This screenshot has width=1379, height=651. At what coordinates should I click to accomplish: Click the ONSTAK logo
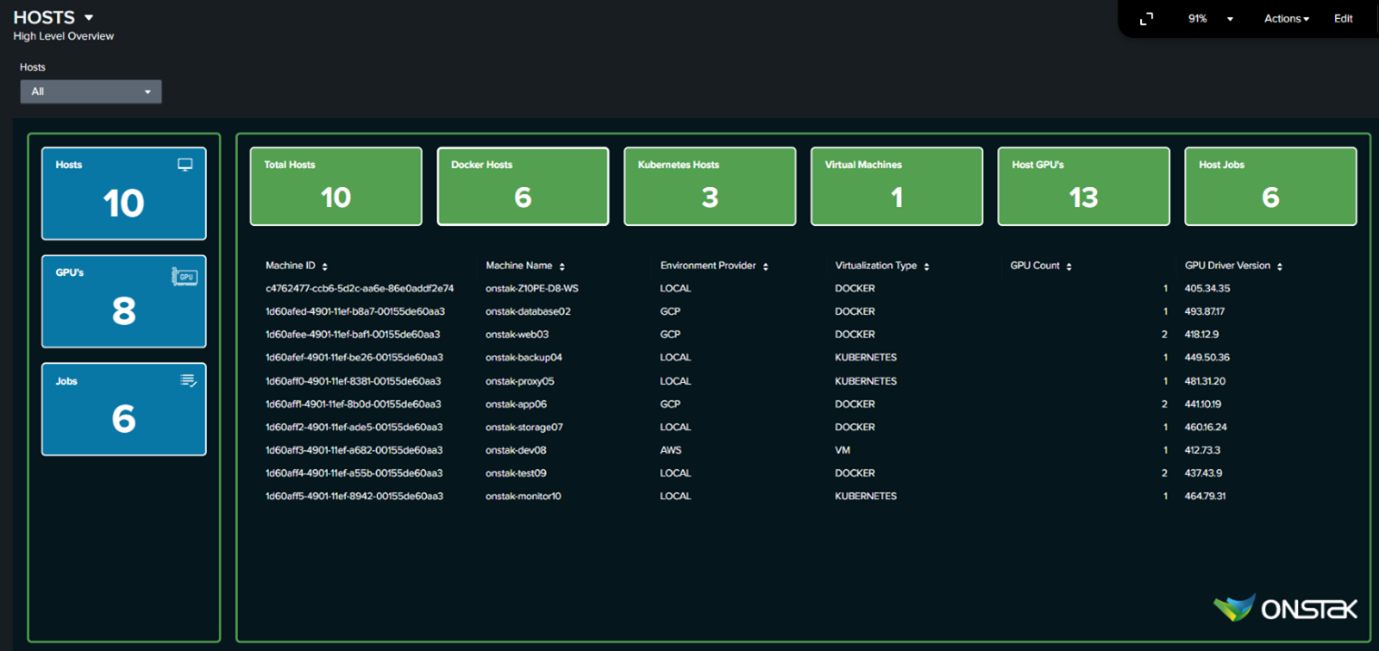pos(1285,608)
